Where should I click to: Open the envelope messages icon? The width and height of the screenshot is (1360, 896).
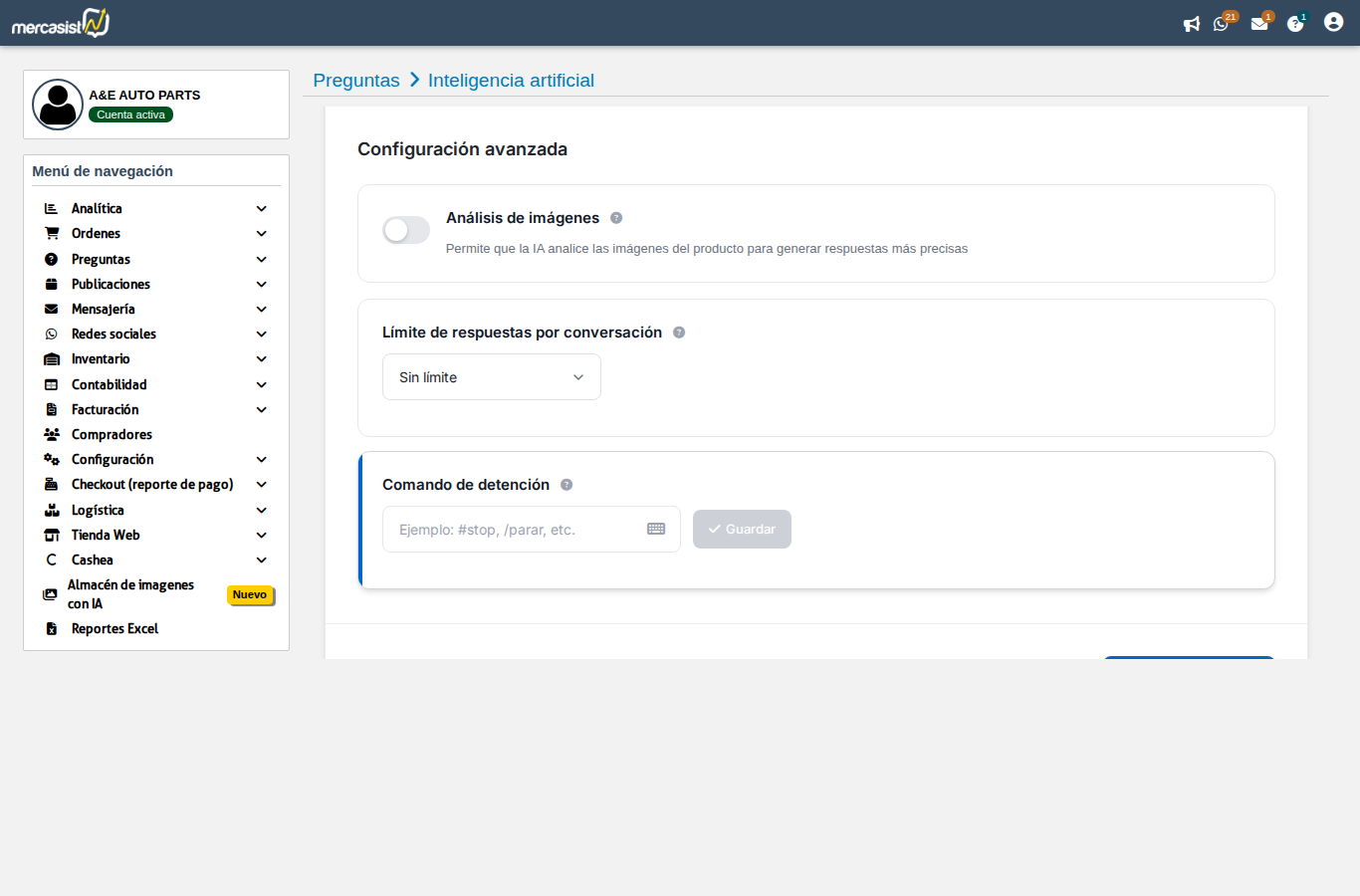click(1259, 24)
